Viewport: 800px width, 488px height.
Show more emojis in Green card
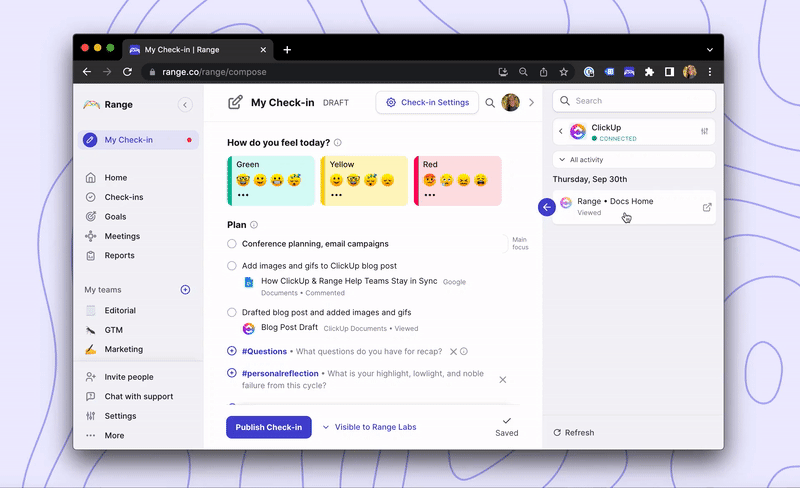(x=243, y=195)
